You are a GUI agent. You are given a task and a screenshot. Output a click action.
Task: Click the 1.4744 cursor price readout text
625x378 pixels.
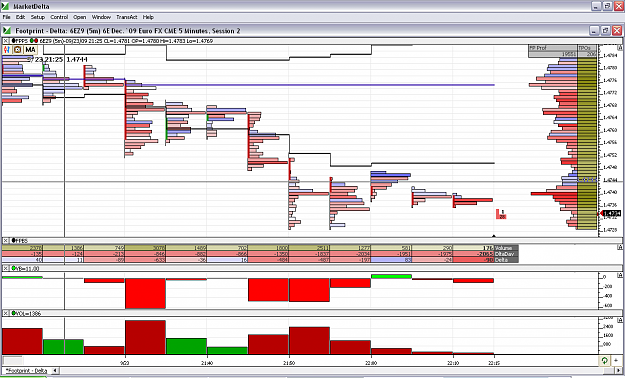(x=77, y=59)
